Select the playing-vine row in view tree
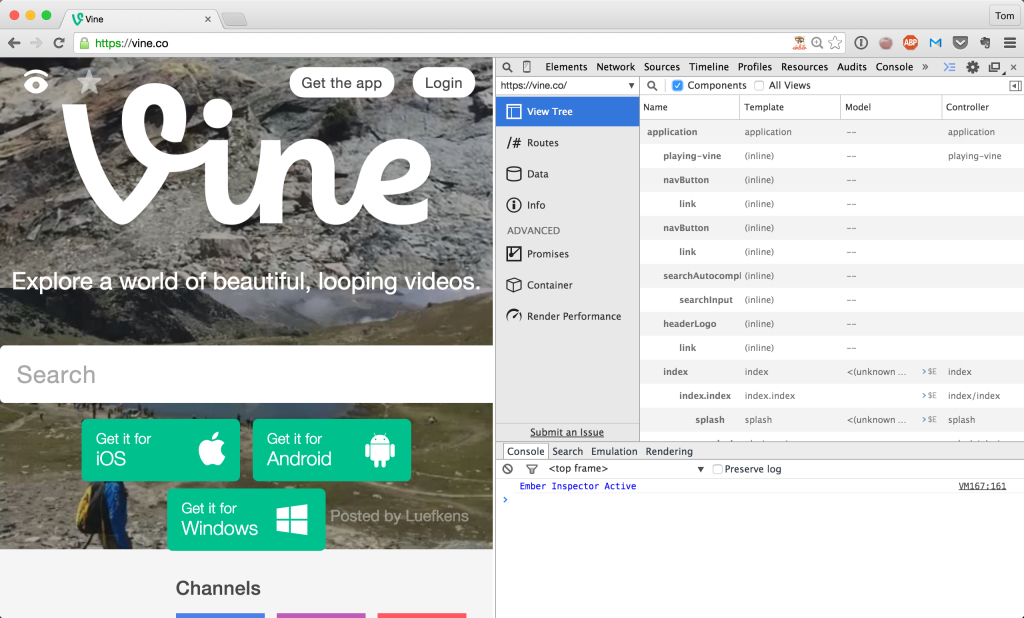 coord(831,156)
